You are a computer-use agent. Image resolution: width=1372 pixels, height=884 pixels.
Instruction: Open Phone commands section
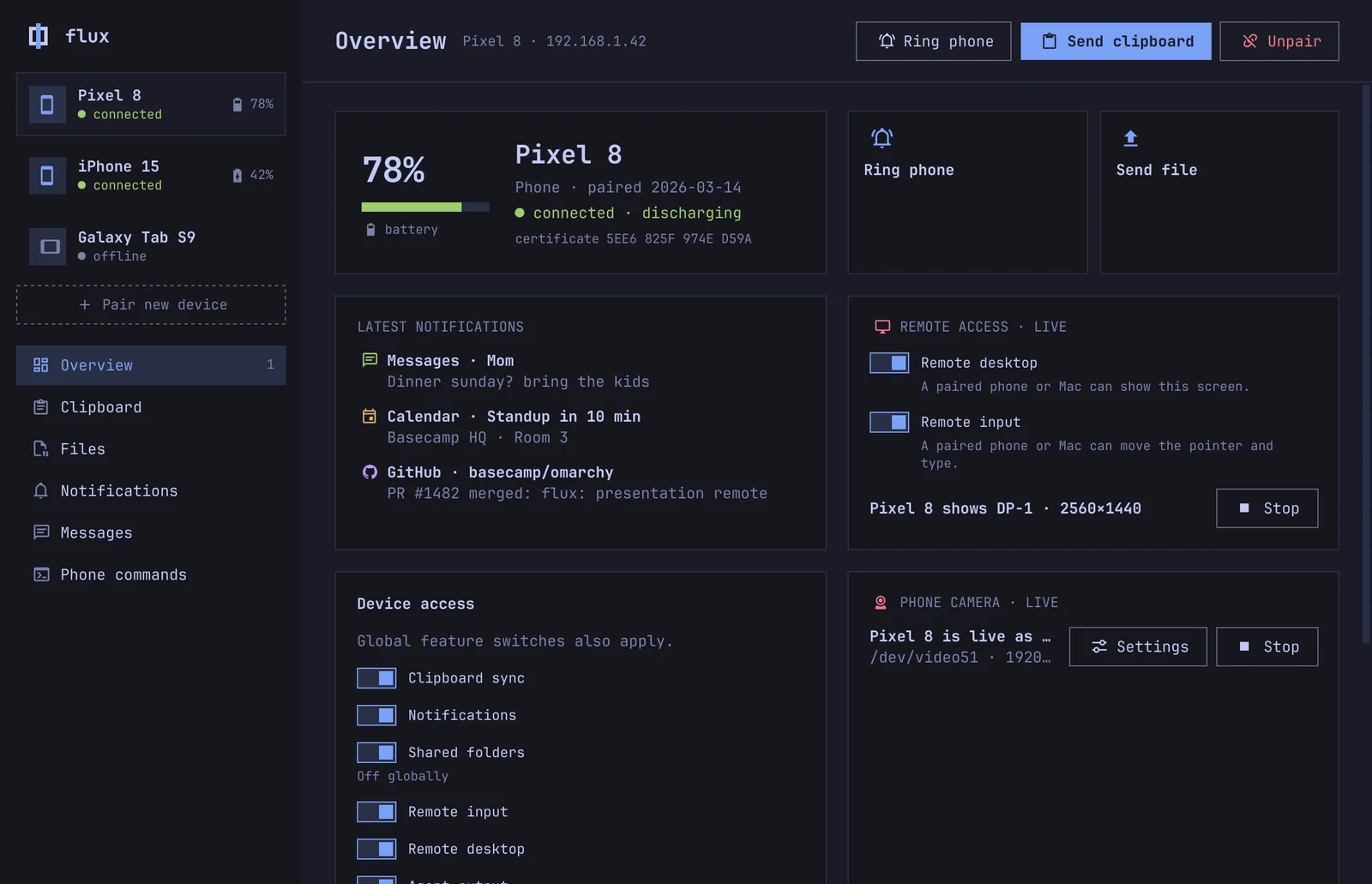[151, 575]
